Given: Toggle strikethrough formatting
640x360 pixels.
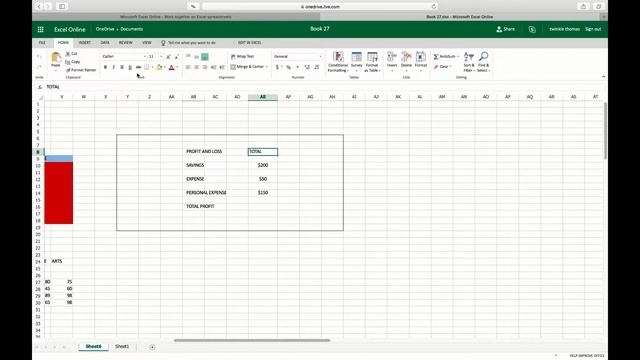Looking at the screenshot, I should pos(138,67).
